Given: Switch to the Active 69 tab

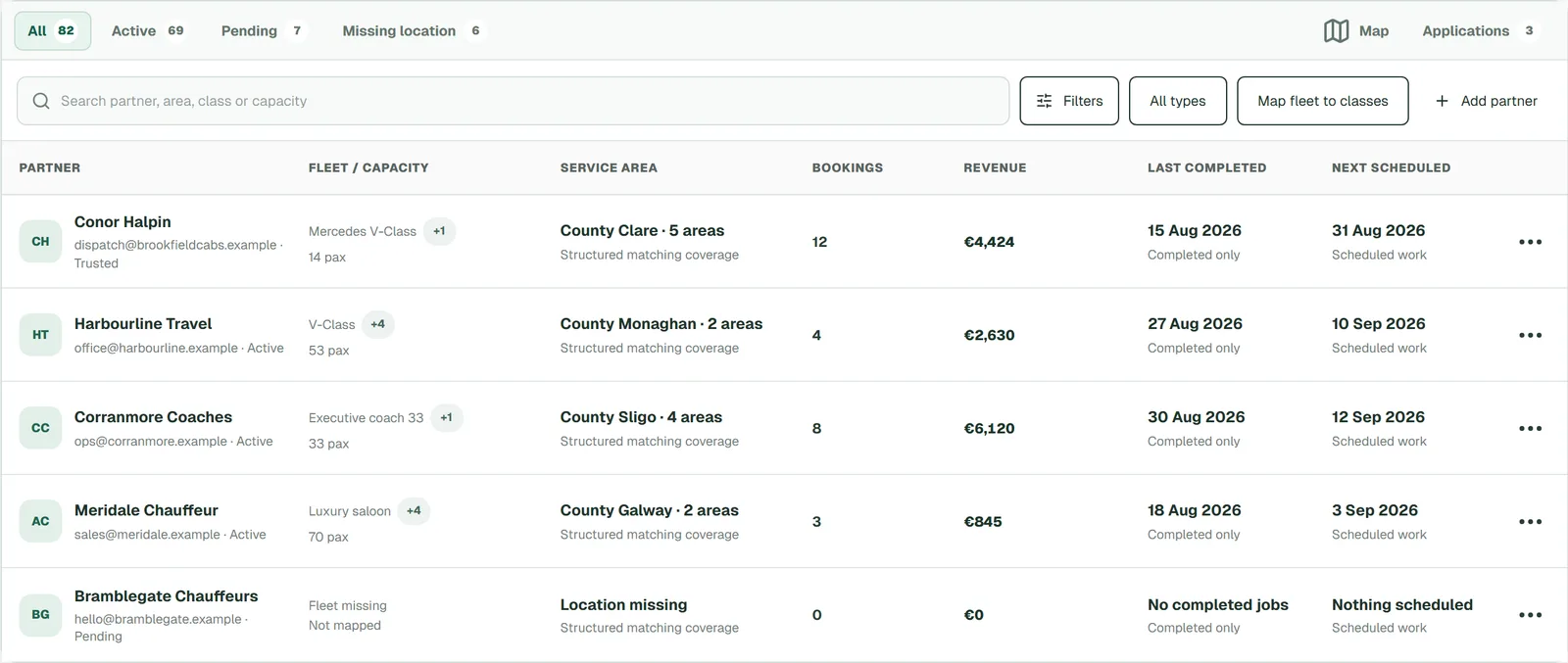Looking at the screenshot, I should [x=148, y=31].
